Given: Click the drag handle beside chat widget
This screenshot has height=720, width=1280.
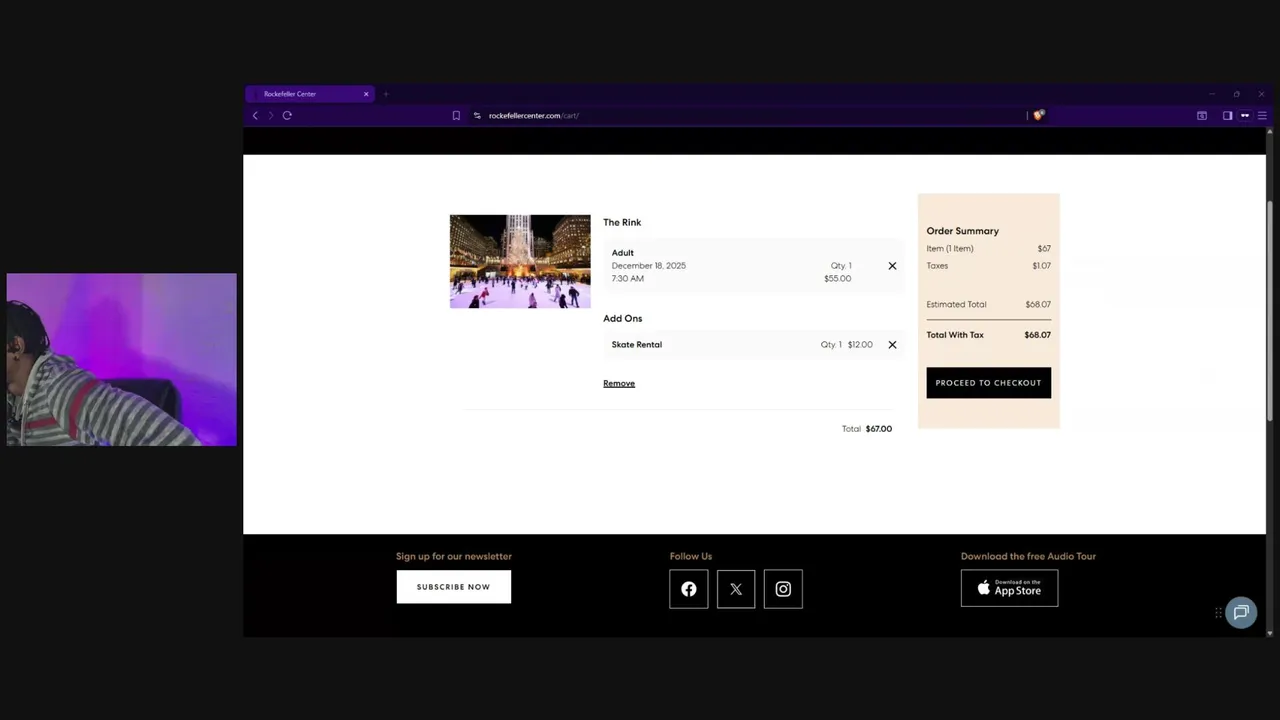Looking at the screenshot, I should [1218, 613].
